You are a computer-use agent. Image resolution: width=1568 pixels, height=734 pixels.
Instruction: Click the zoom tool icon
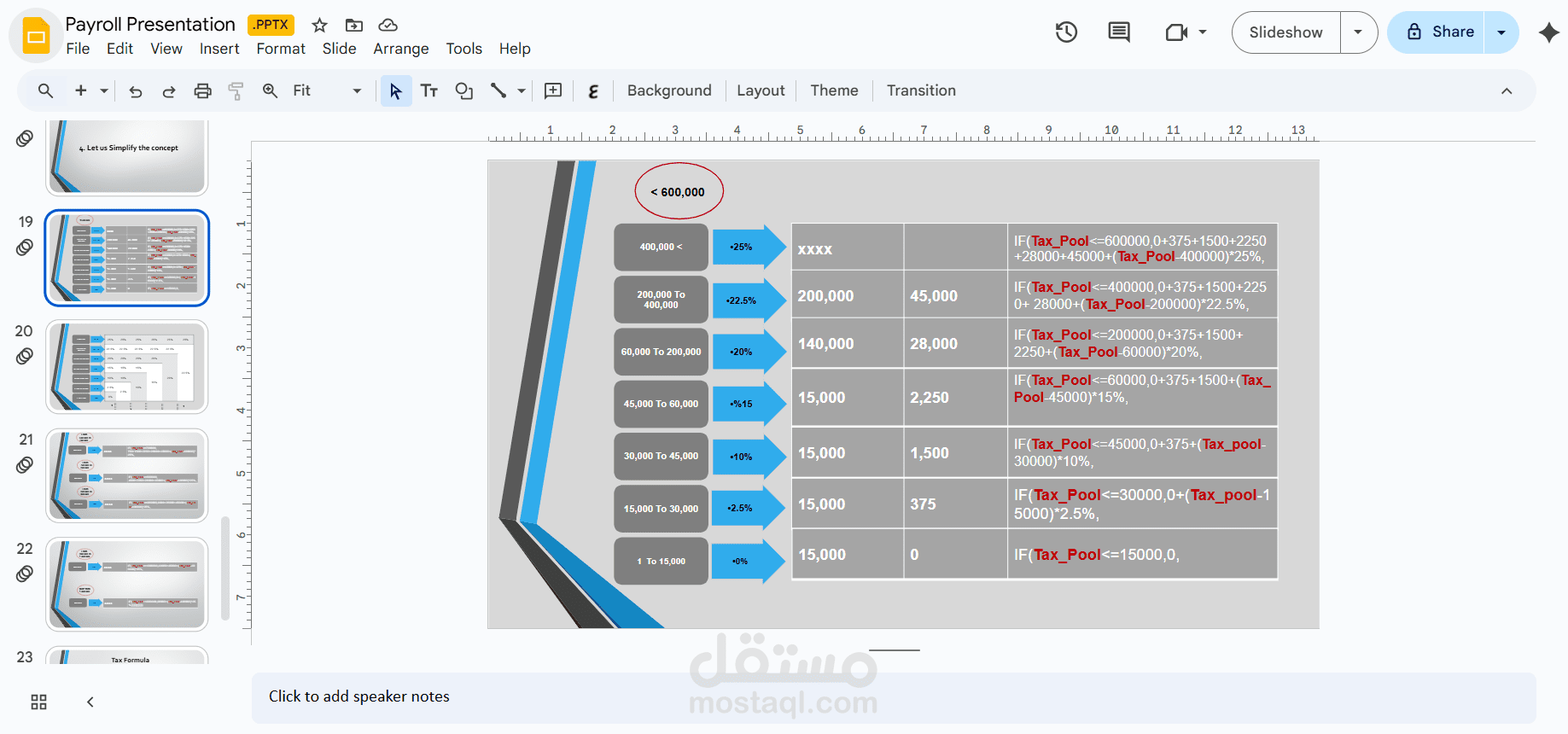(270, 90)
